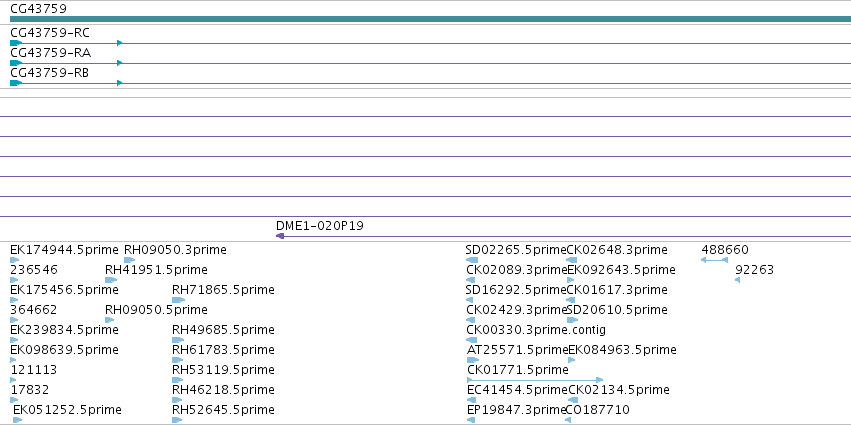Select the RH09050.3prime EST label
Viewport: 851px width, 425px height.
tap(175, 250)
